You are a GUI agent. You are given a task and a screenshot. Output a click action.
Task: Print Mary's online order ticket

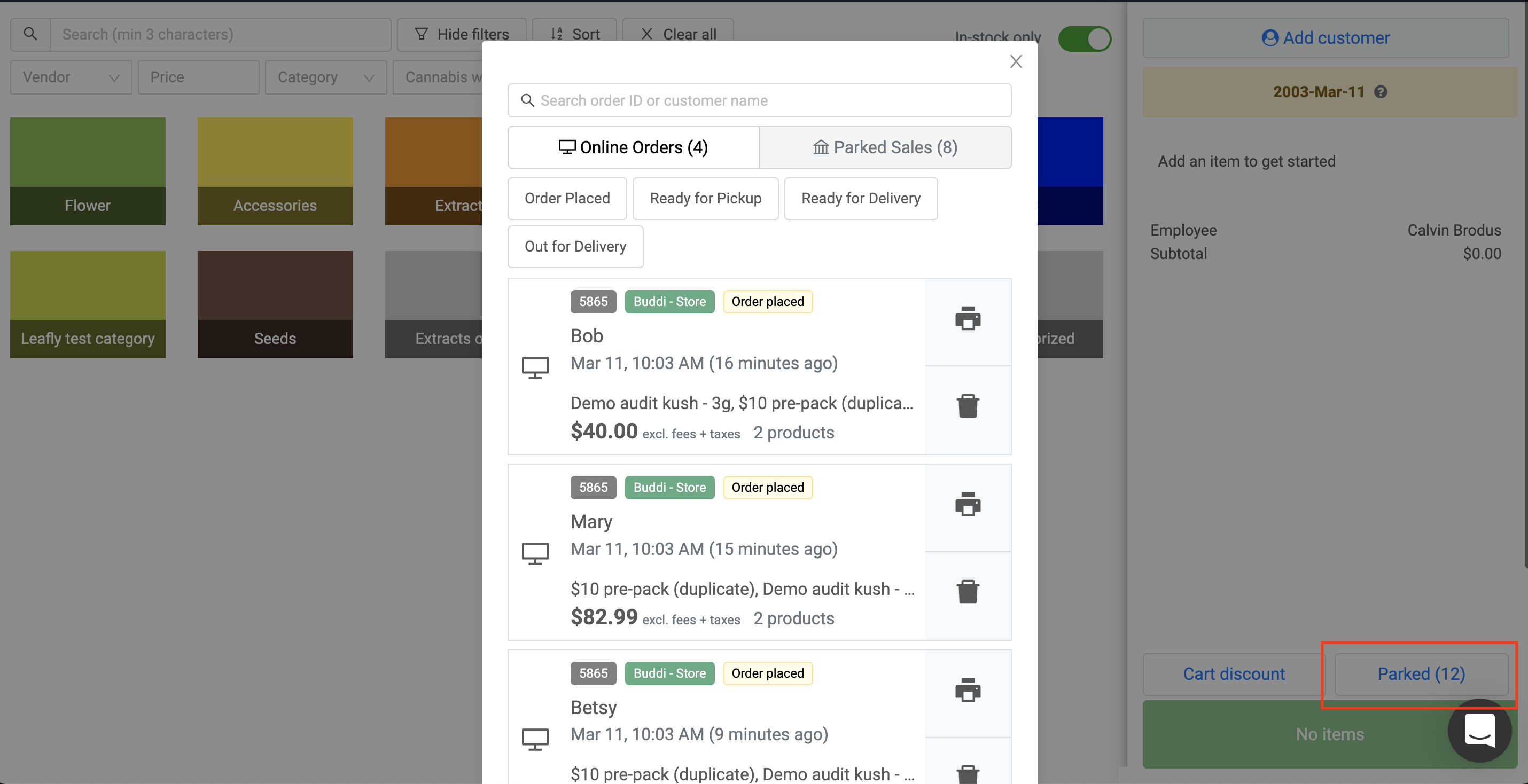click(968, 505)
